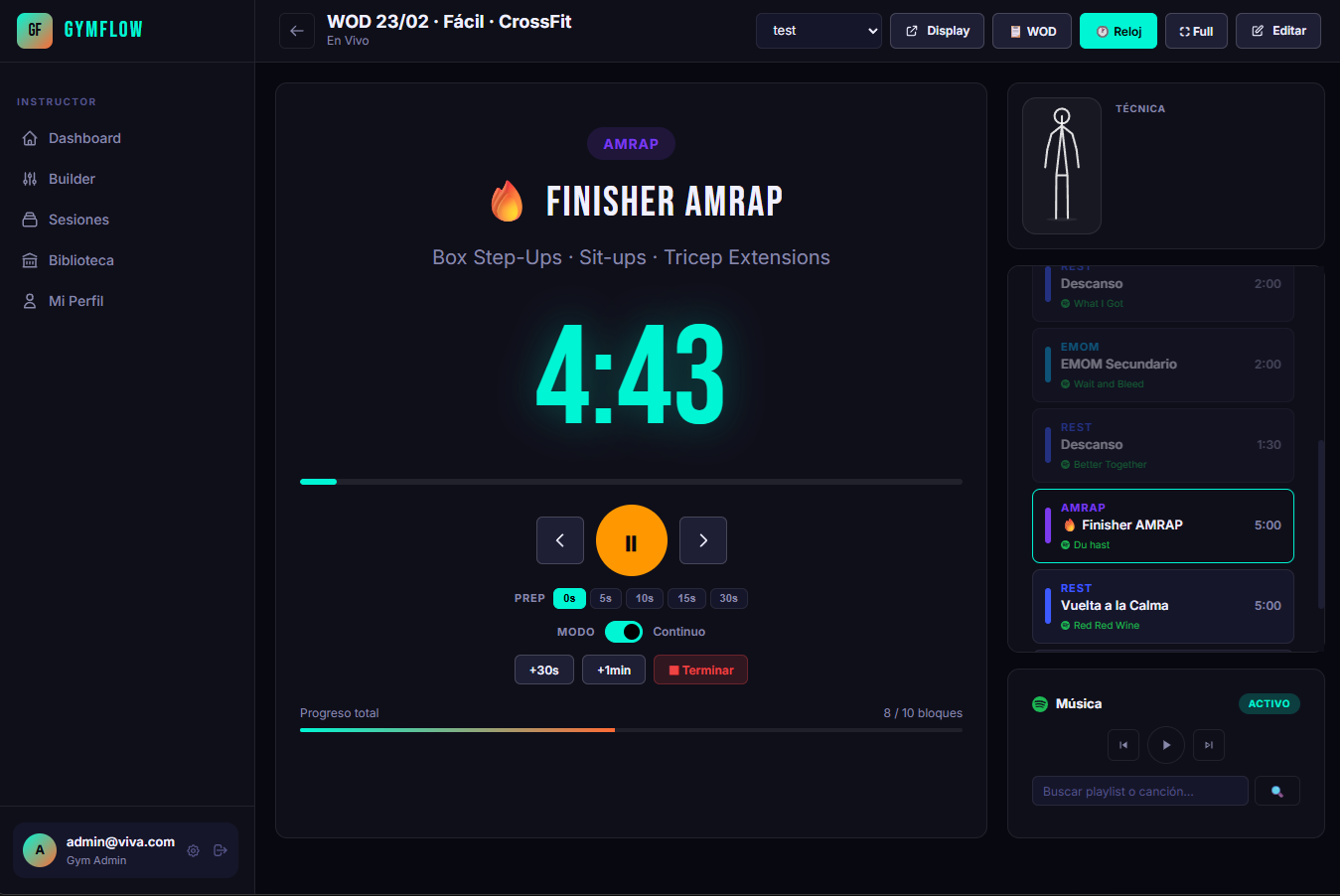Navigate to Biblioteca in sidebar
This screenshot has height=896, width=1340.
pyautogui.click(x=80, y=260)
